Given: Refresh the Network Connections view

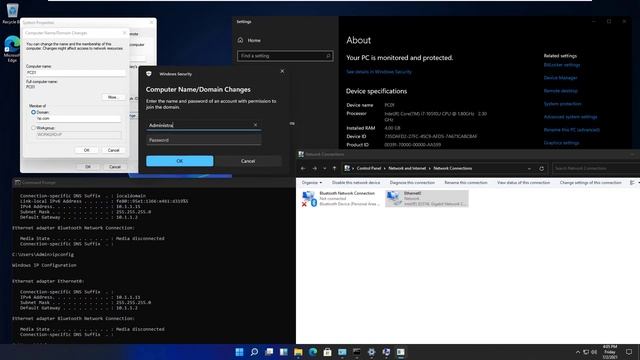Looking at the screenshot, I should point(542,169).
